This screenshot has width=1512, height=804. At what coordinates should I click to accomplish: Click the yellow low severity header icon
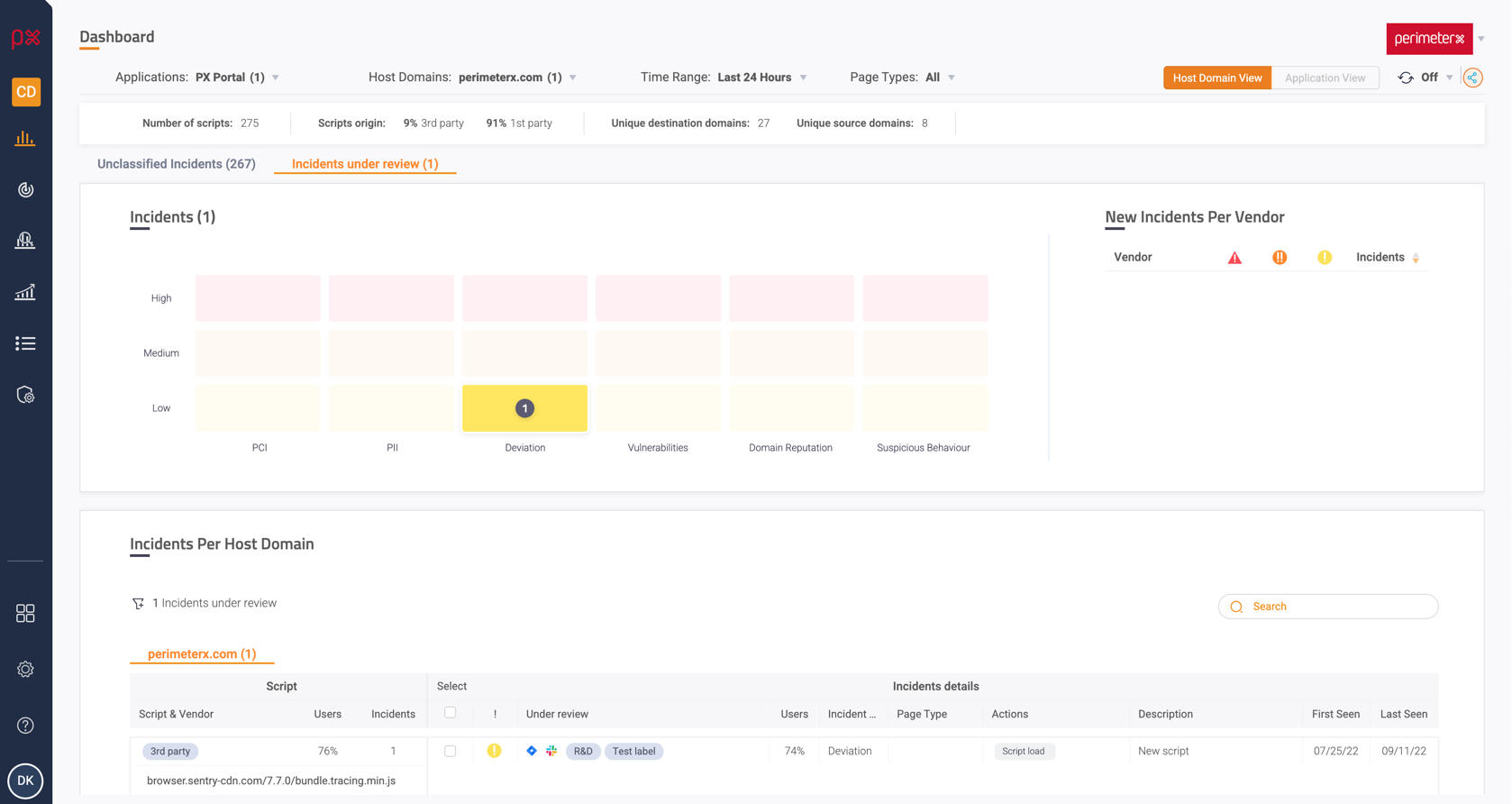coord(1325,258)
